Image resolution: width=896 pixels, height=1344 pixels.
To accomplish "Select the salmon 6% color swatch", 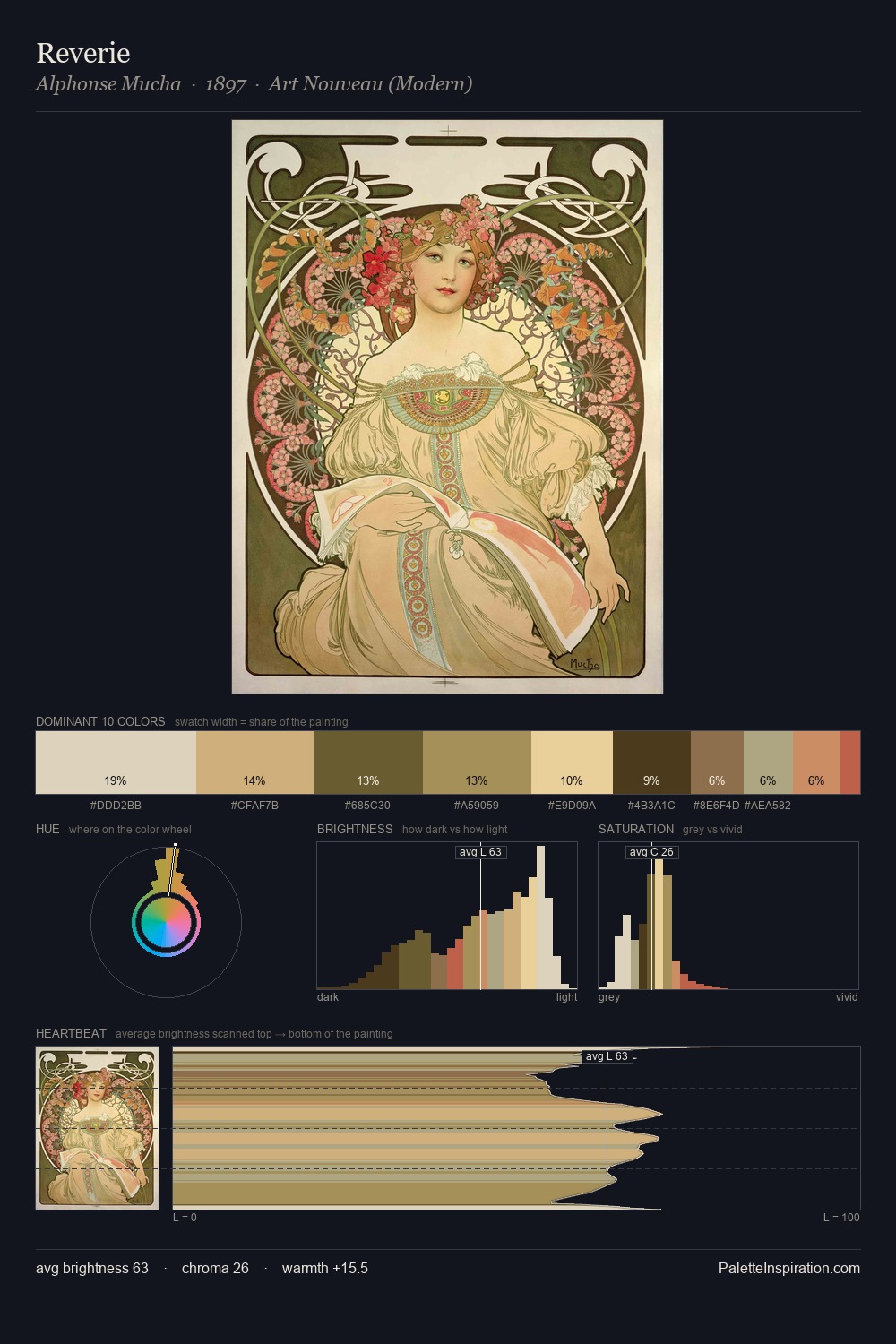I will [x=816, y=762].
